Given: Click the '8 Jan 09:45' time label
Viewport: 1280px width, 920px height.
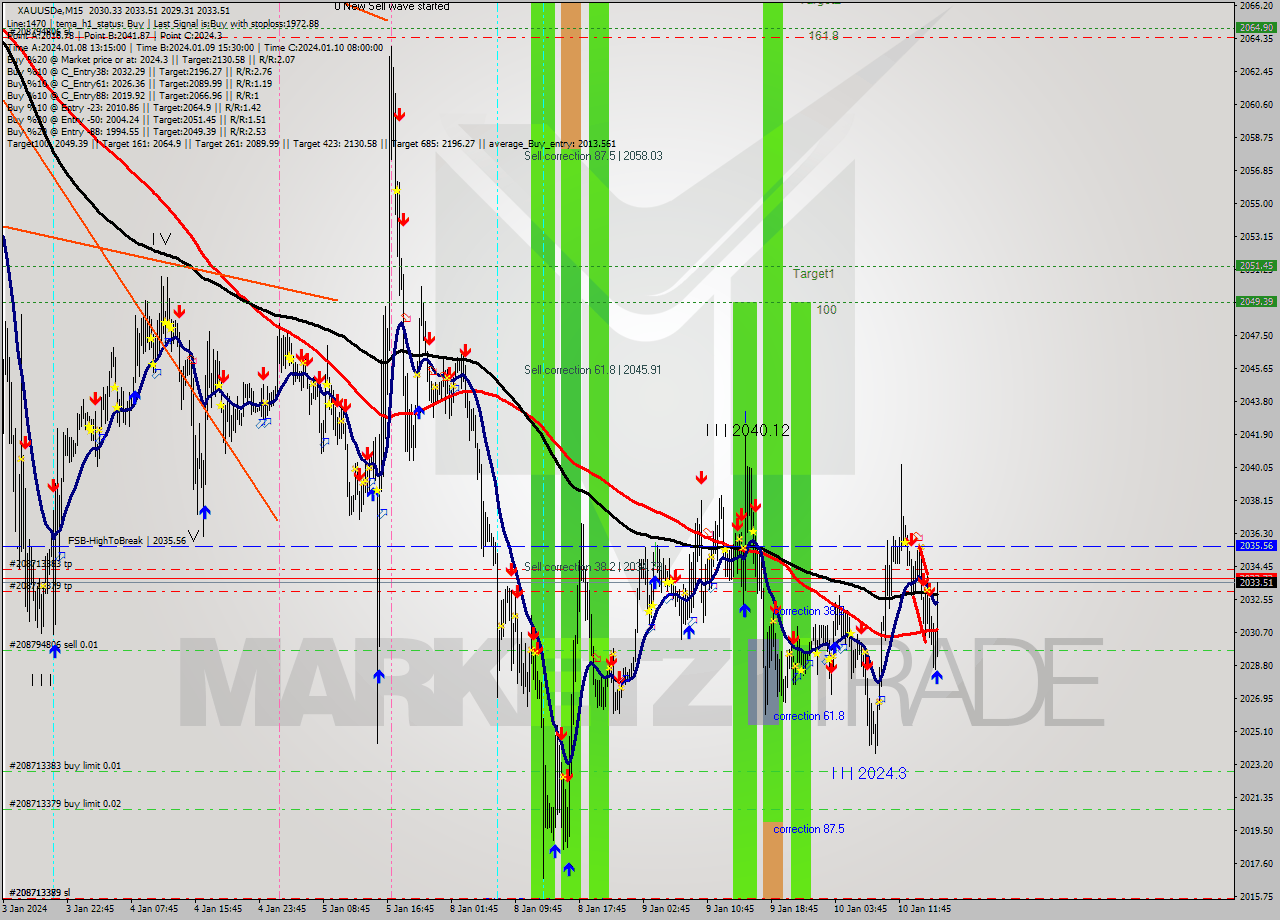Looking at the screenshot, I should click(539, 909).
